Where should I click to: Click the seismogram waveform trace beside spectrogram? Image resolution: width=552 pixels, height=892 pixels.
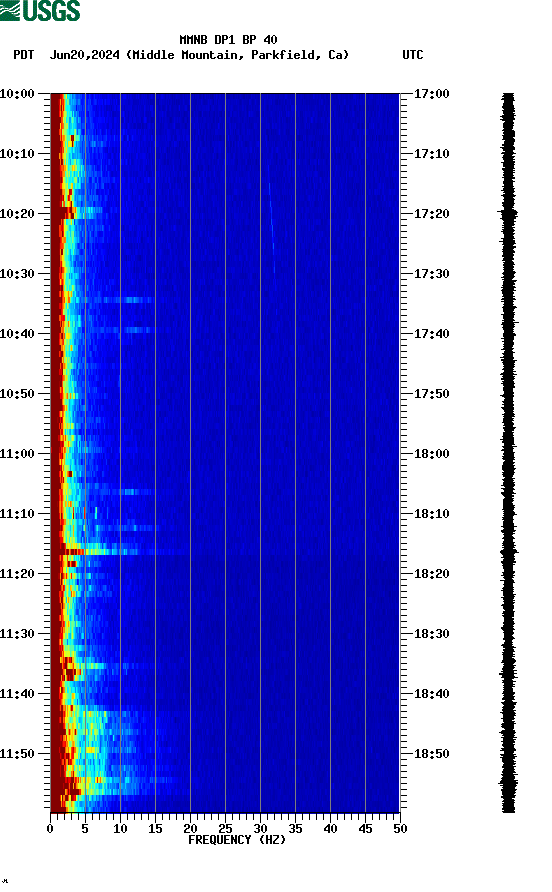(x=509, y=453)
